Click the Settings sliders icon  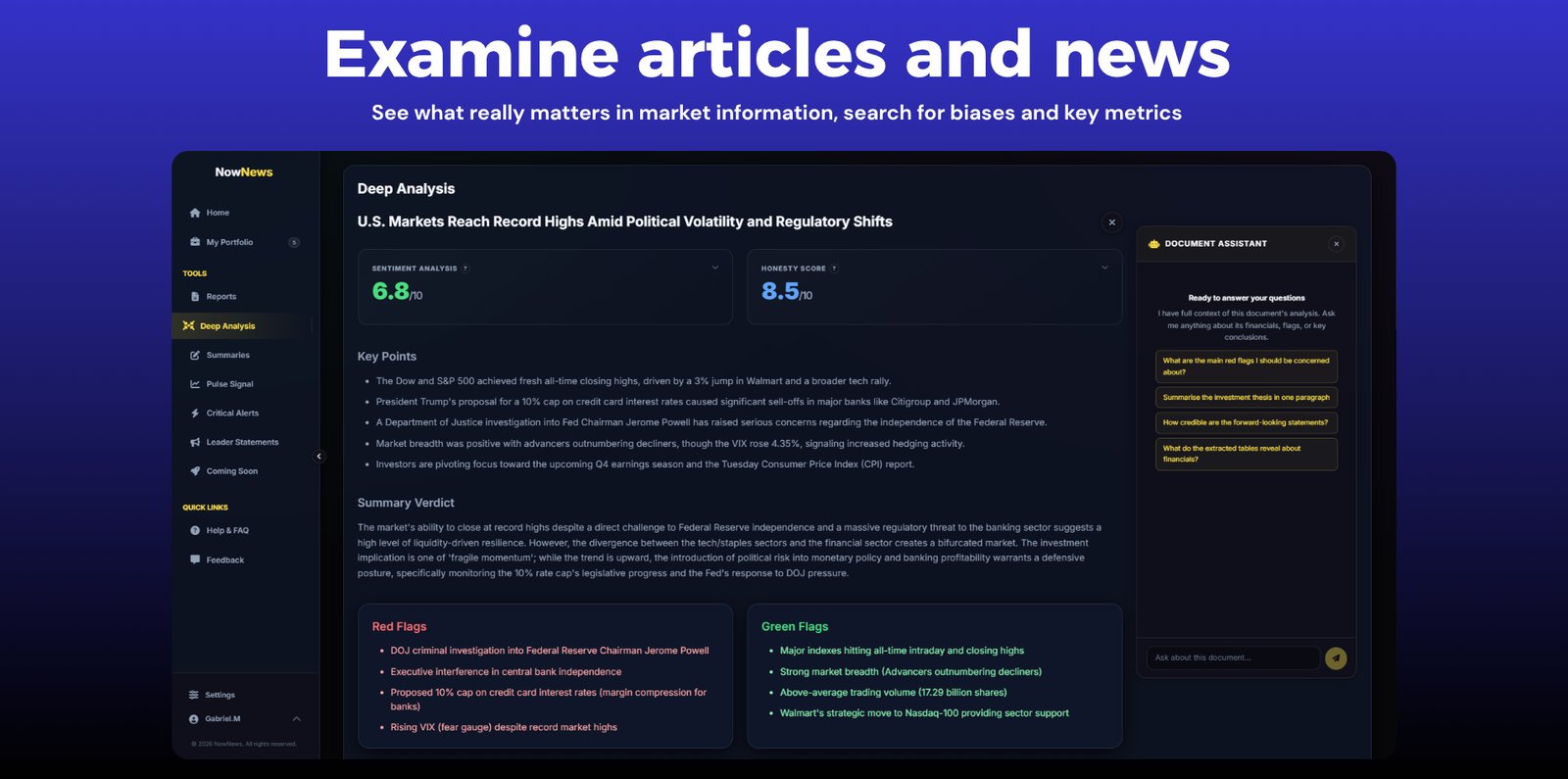[194, 695]
